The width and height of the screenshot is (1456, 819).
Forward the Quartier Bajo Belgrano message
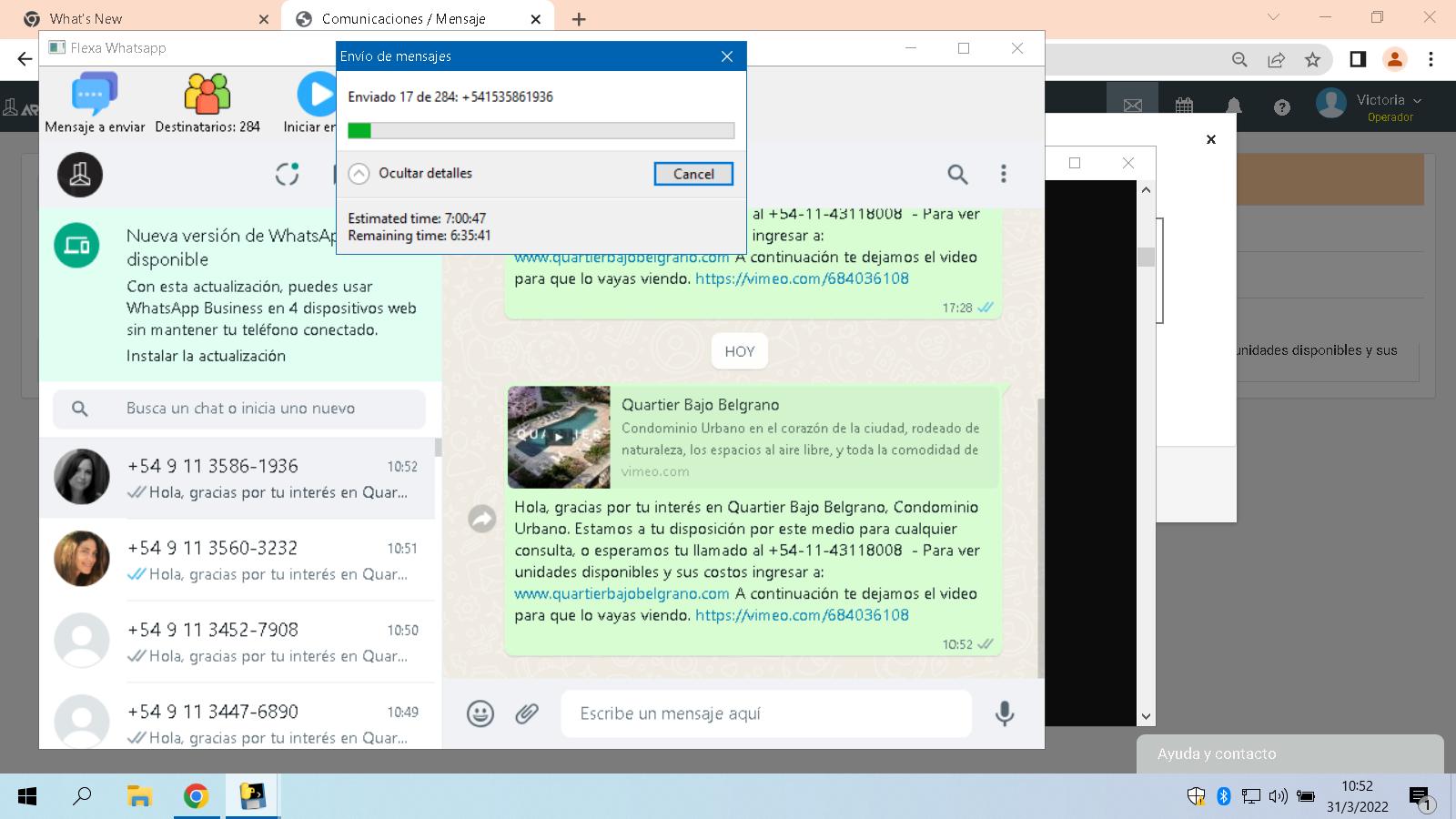pyautogui.click(x=482, y=519)
